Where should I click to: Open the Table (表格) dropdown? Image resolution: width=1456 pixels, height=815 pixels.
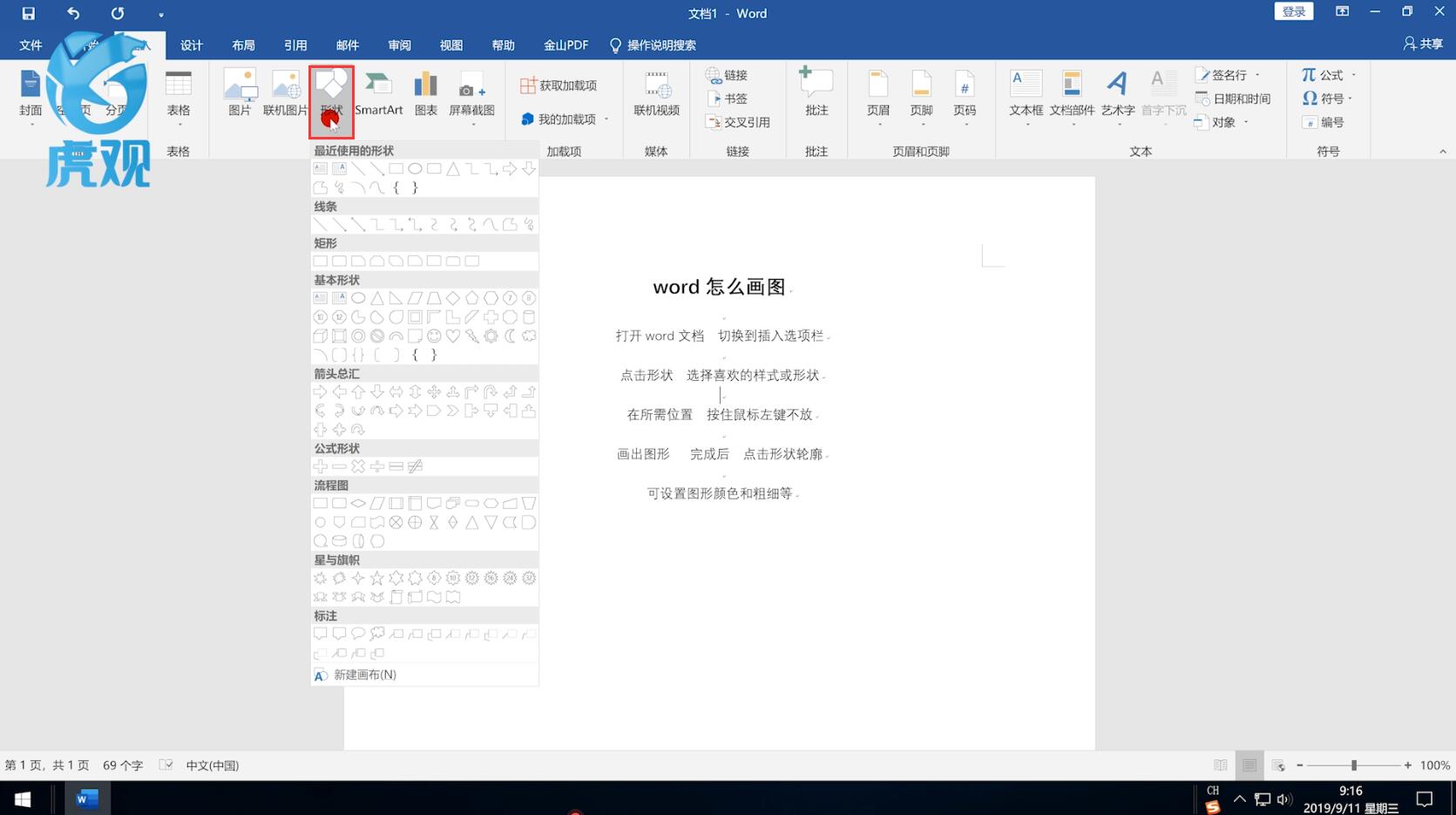(179, 98)
